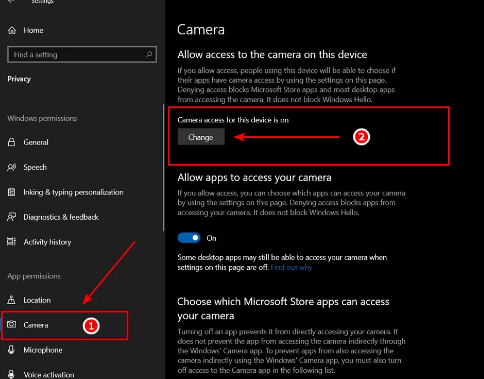Screen dimensions: 484x379
Task: Click the Diagnostics & feedback icon
Action: 12,217
